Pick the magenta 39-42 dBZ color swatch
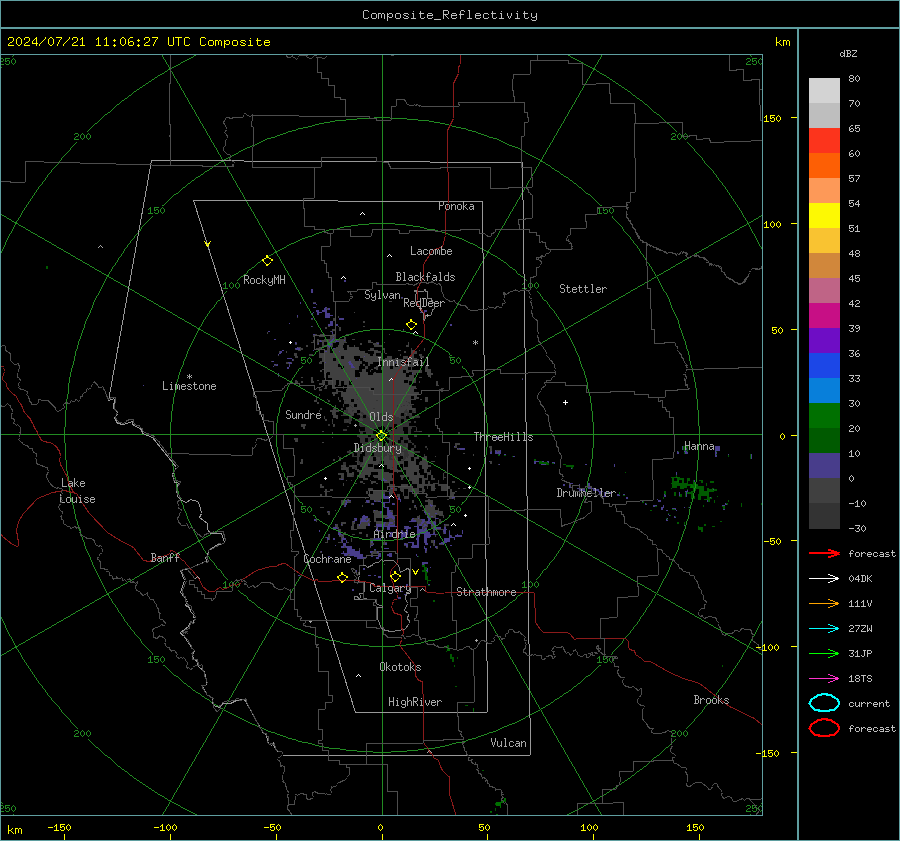The height and width of the screenshot is (841, 900). tap(824, 315)
